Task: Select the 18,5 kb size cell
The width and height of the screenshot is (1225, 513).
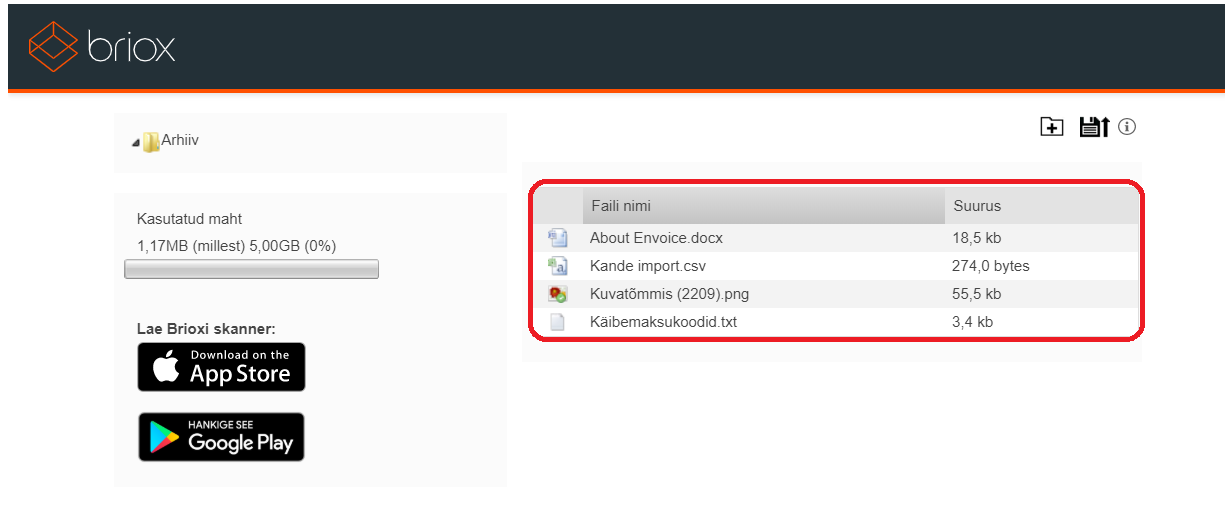Action: coord(977,238)
